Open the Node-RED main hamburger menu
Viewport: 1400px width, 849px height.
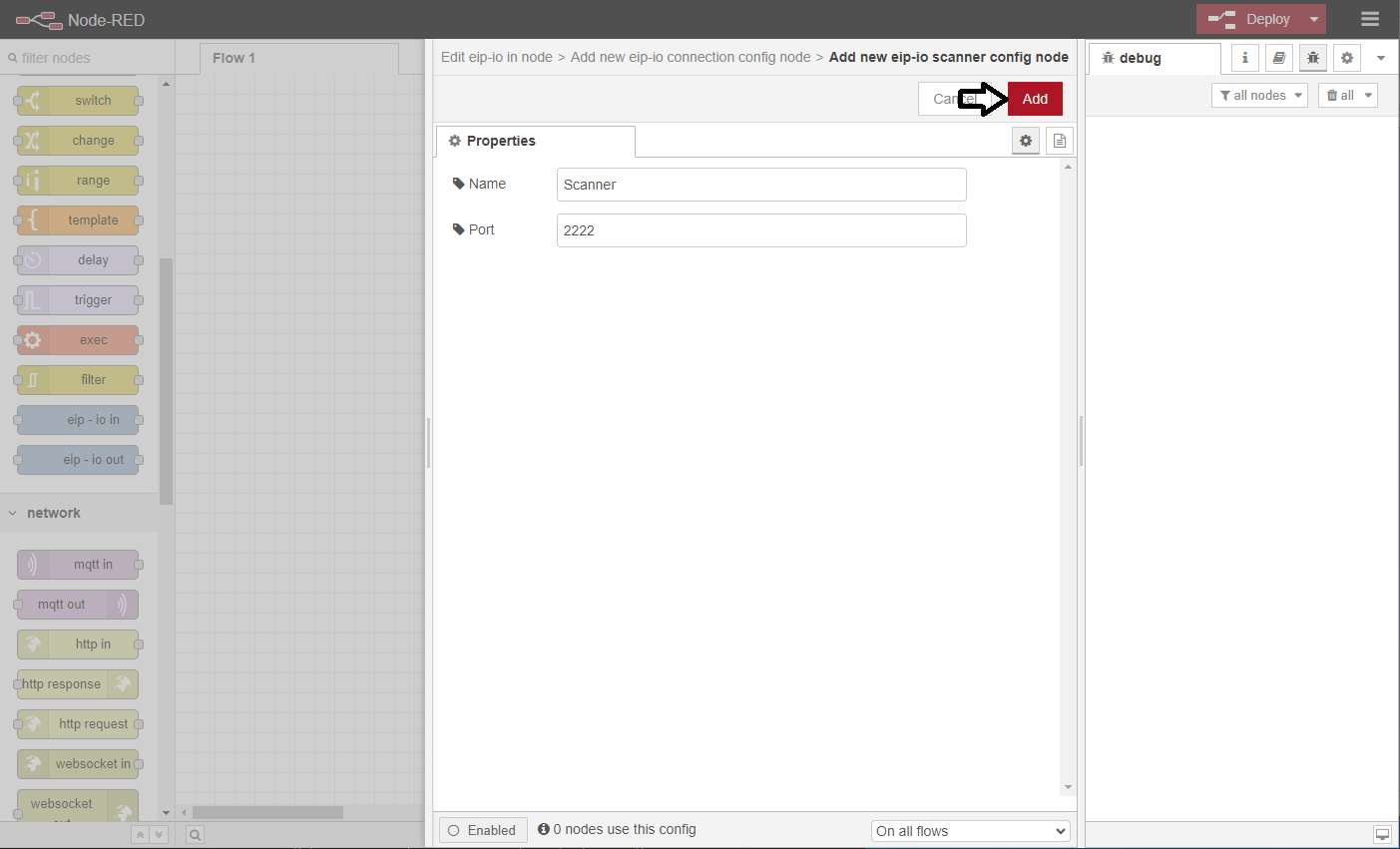pyautogui.click(x=1370, y=19)
